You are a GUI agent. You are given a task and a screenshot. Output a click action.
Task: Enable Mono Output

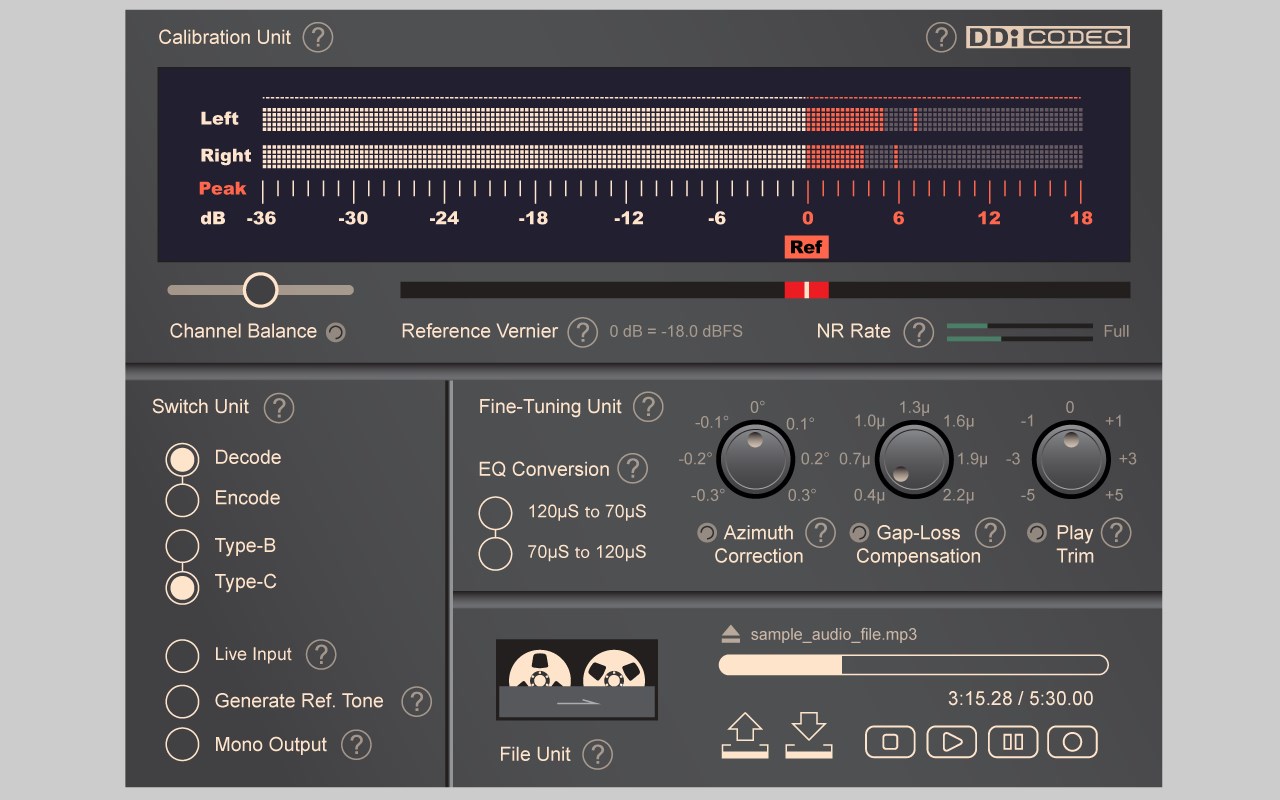coord(182,745)
